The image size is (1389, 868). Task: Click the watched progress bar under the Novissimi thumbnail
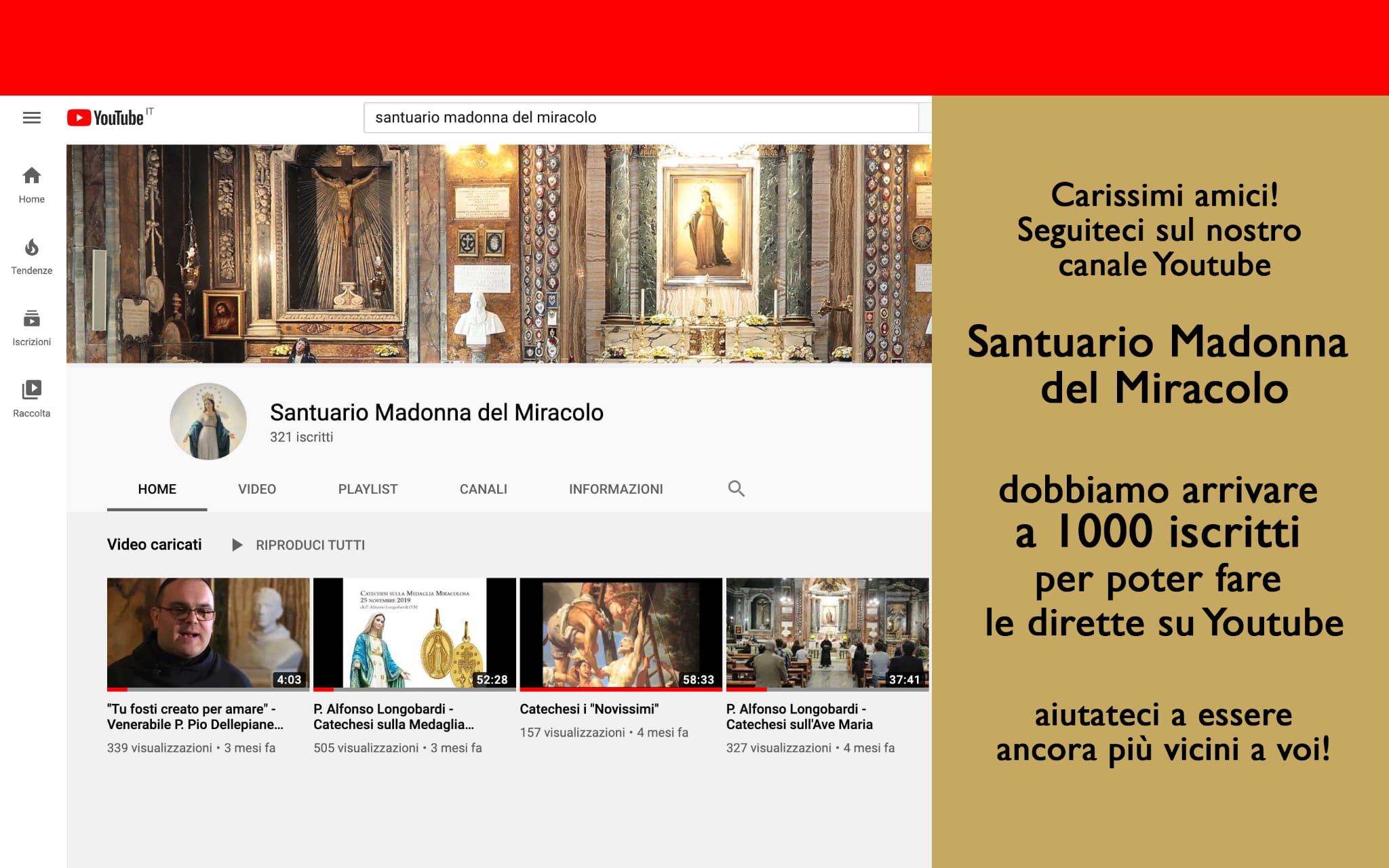point(621,690)
